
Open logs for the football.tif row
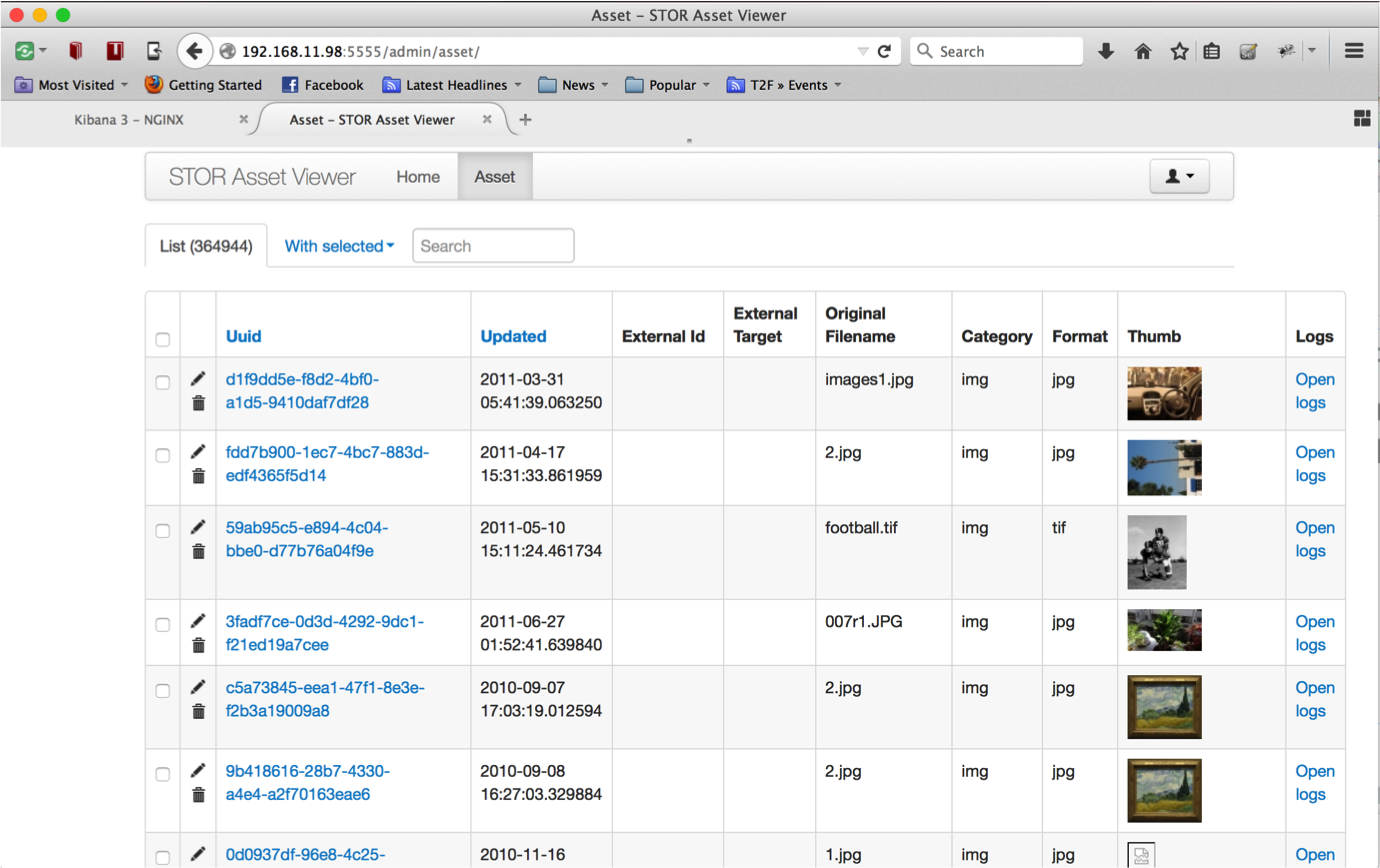1315,539
